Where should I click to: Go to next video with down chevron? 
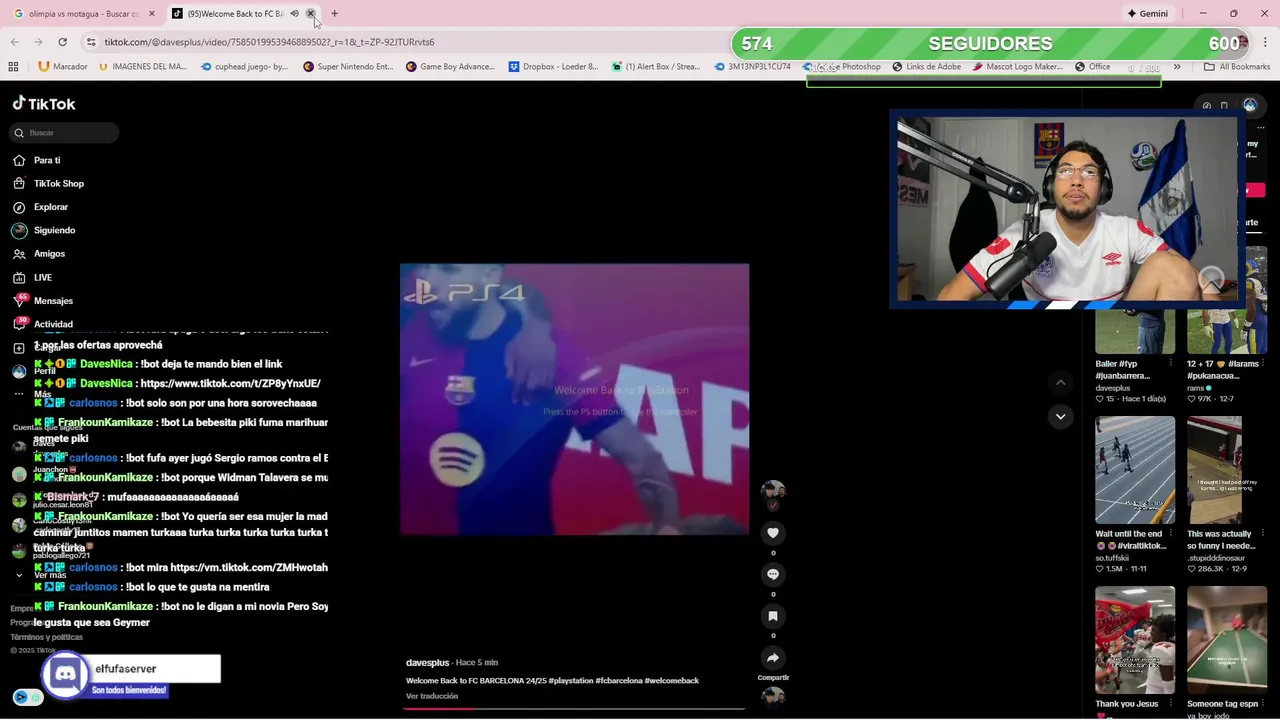click(1061, 416)
